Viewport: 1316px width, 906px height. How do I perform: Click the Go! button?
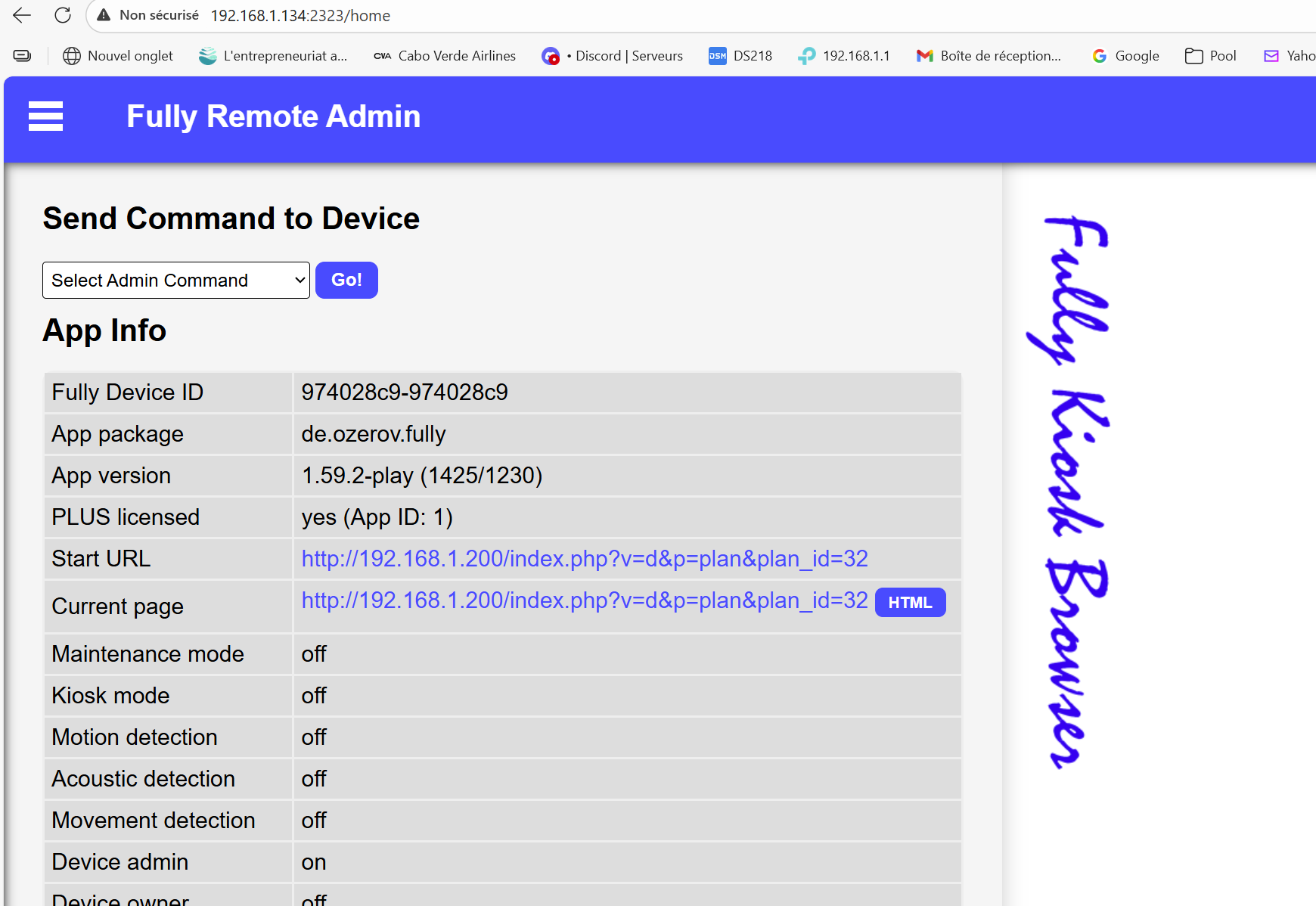coord(346,281)
